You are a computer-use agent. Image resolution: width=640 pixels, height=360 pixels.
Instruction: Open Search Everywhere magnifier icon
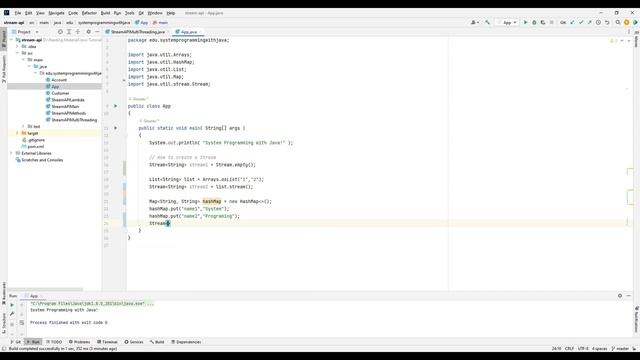coord(618,22)
